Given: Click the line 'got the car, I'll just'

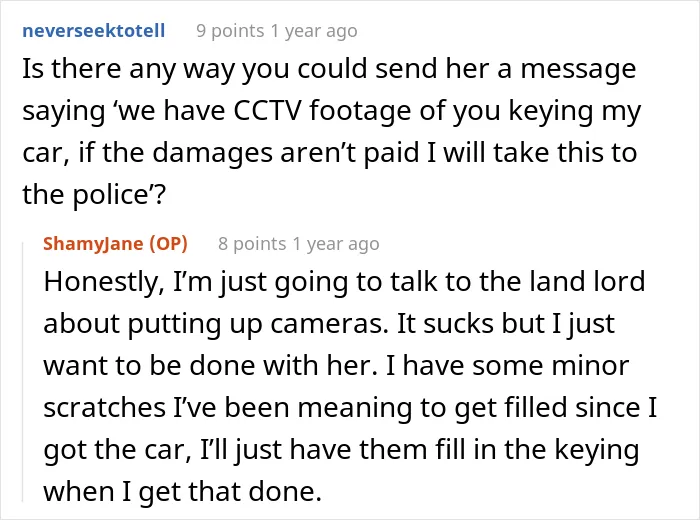Looking at the screenshot, I should pyautogui.click(x=341, y=450).
